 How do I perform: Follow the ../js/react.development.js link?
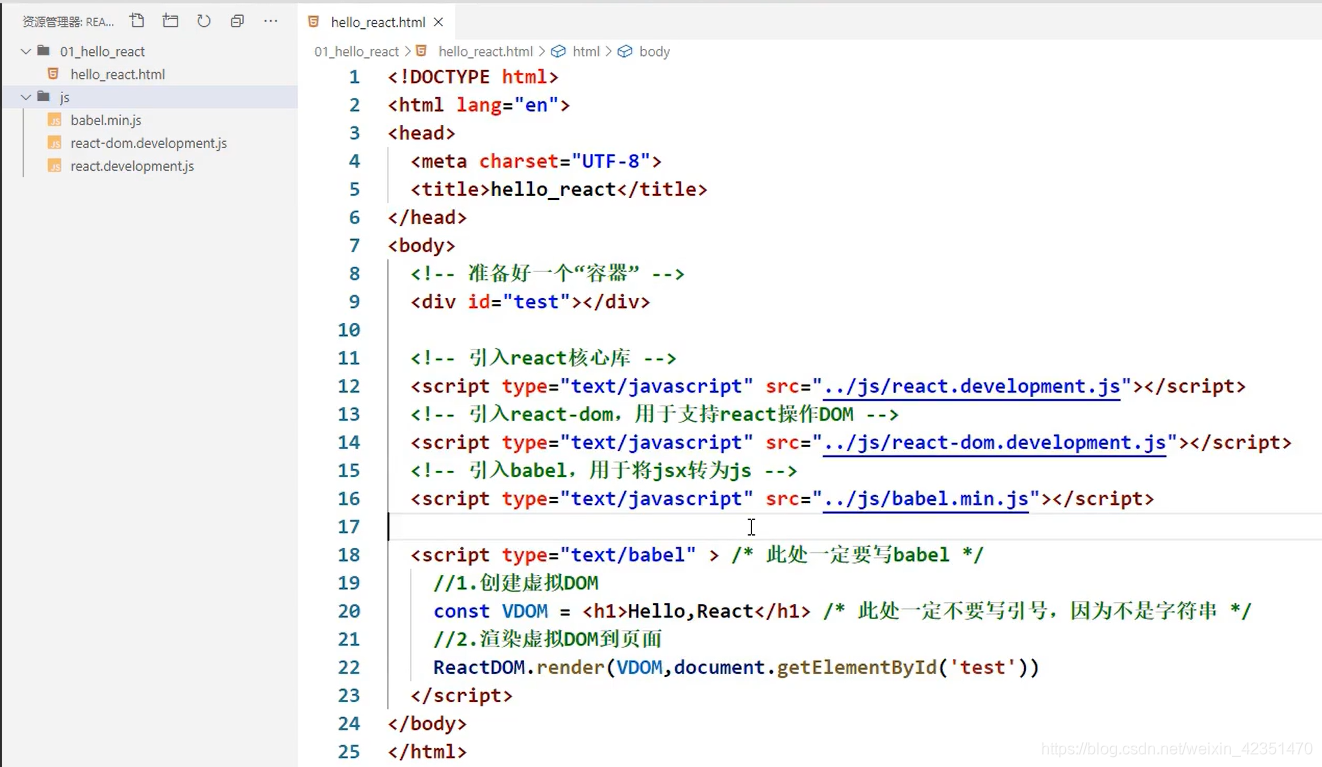971,387
